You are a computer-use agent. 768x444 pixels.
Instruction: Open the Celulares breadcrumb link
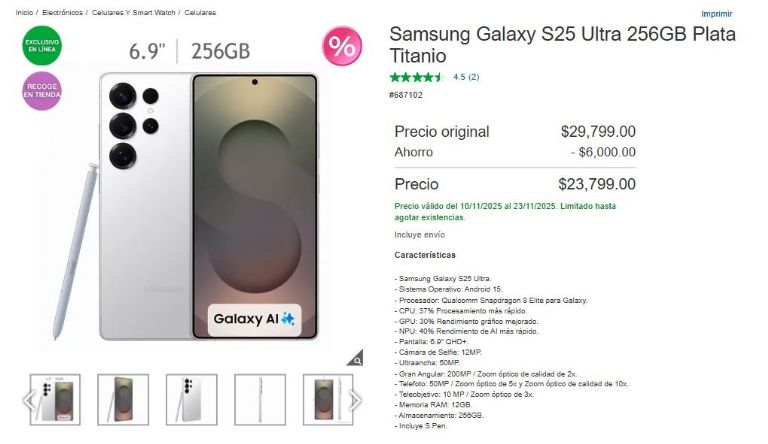pos(200,13)
